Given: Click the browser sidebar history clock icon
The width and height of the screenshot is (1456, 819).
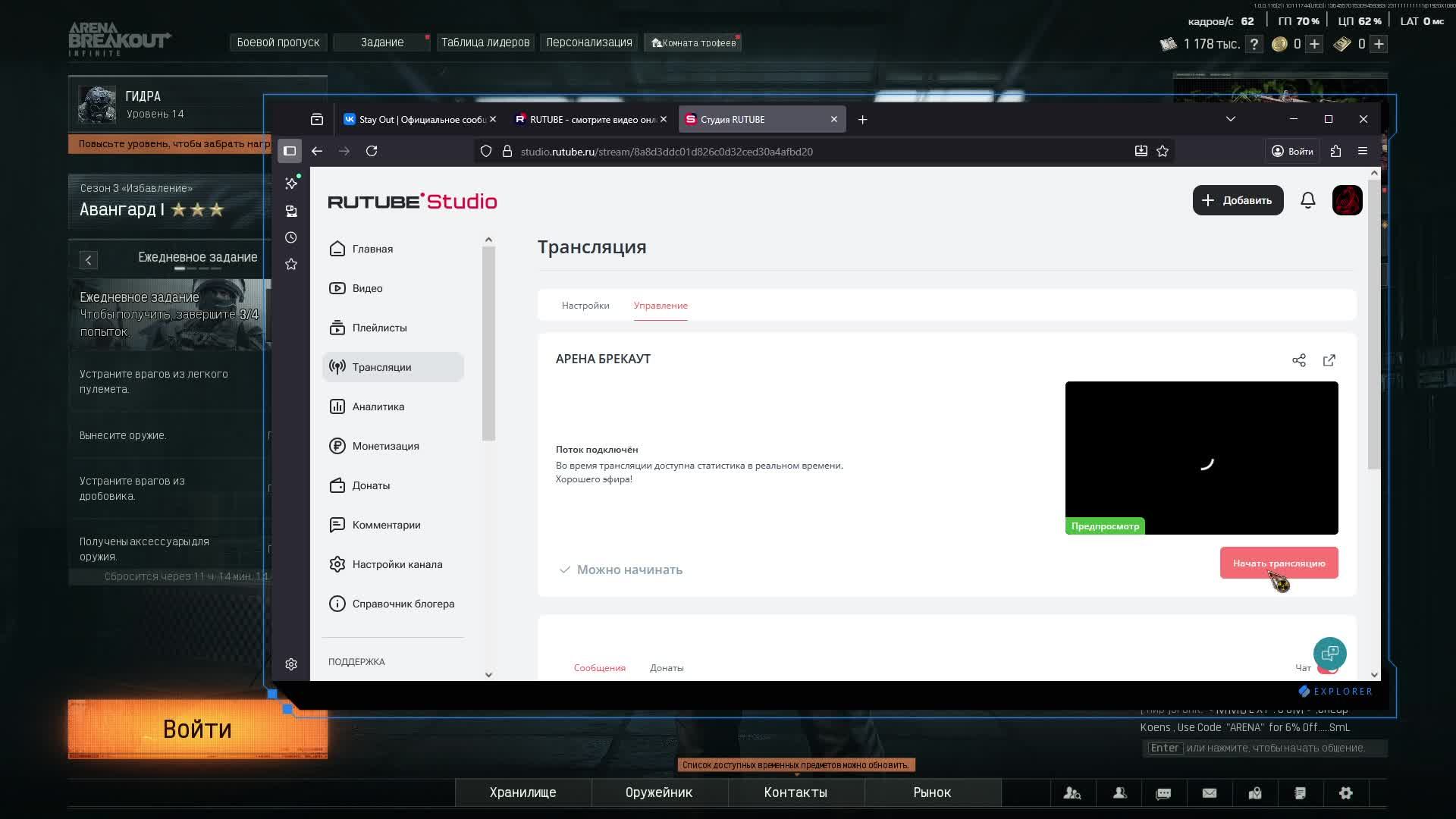Looking at the screenshot, I should click(291, 237).
